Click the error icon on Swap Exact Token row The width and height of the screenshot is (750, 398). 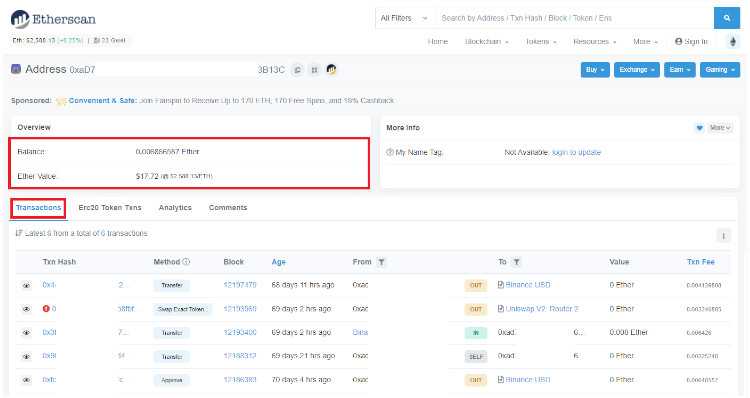(x=46, y=309)
